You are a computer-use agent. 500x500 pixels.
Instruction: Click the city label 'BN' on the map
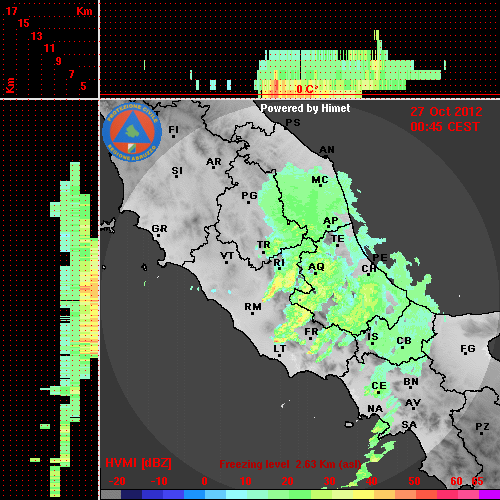coord(411,382)
